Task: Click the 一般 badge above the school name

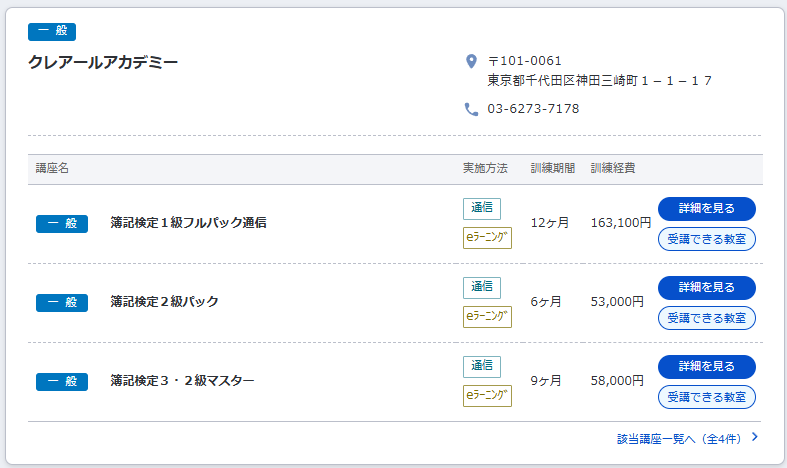Action: click(52, 32)
